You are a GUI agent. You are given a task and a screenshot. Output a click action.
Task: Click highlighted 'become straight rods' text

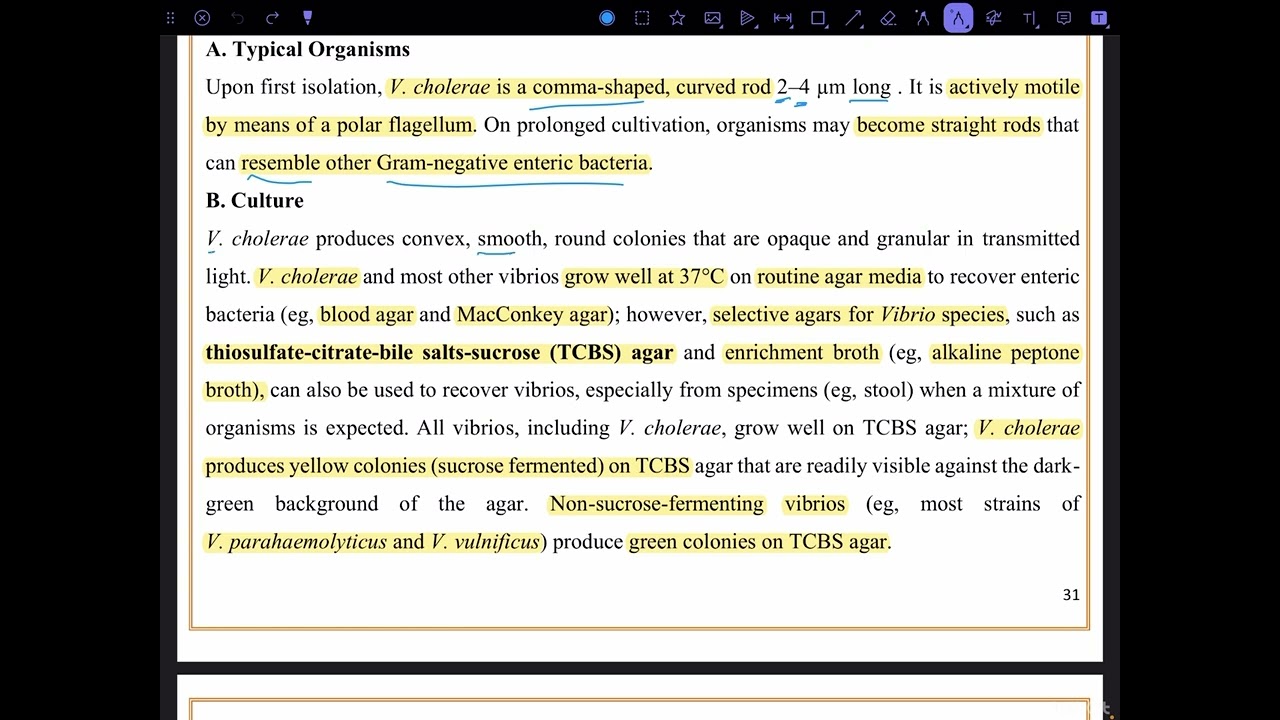point(949,124)
